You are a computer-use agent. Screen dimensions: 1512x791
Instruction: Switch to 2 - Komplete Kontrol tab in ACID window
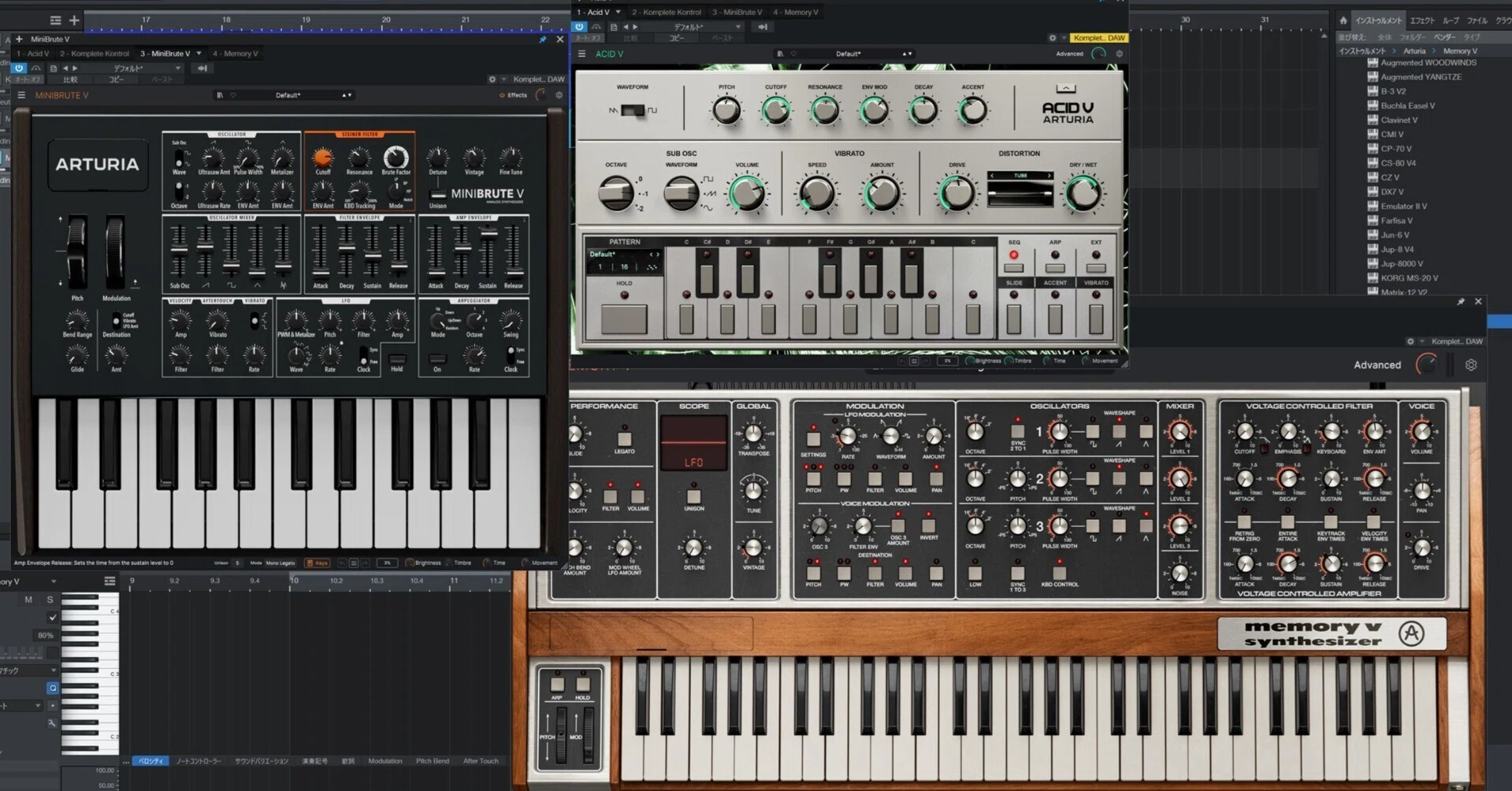click(667, 12)
